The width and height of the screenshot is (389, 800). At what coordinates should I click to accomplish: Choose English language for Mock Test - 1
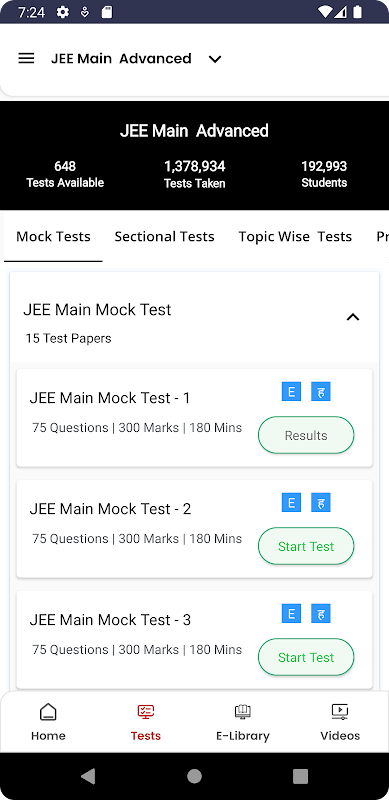[x=291, y=392]
